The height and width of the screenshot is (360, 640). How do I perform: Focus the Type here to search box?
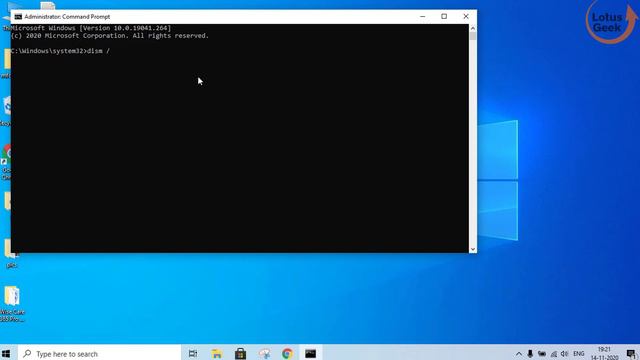pyautogui.click(x=99, y=353)
